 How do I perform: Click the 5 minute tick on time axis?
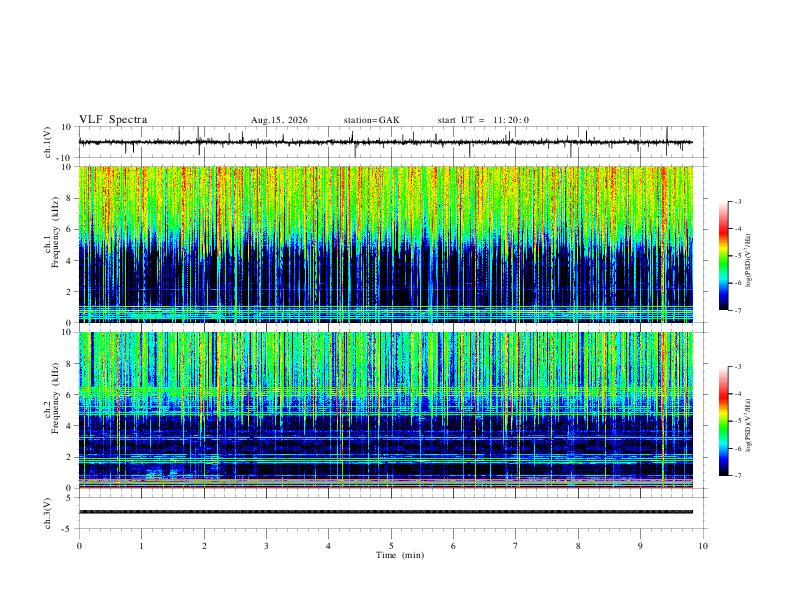coord(391,546)
